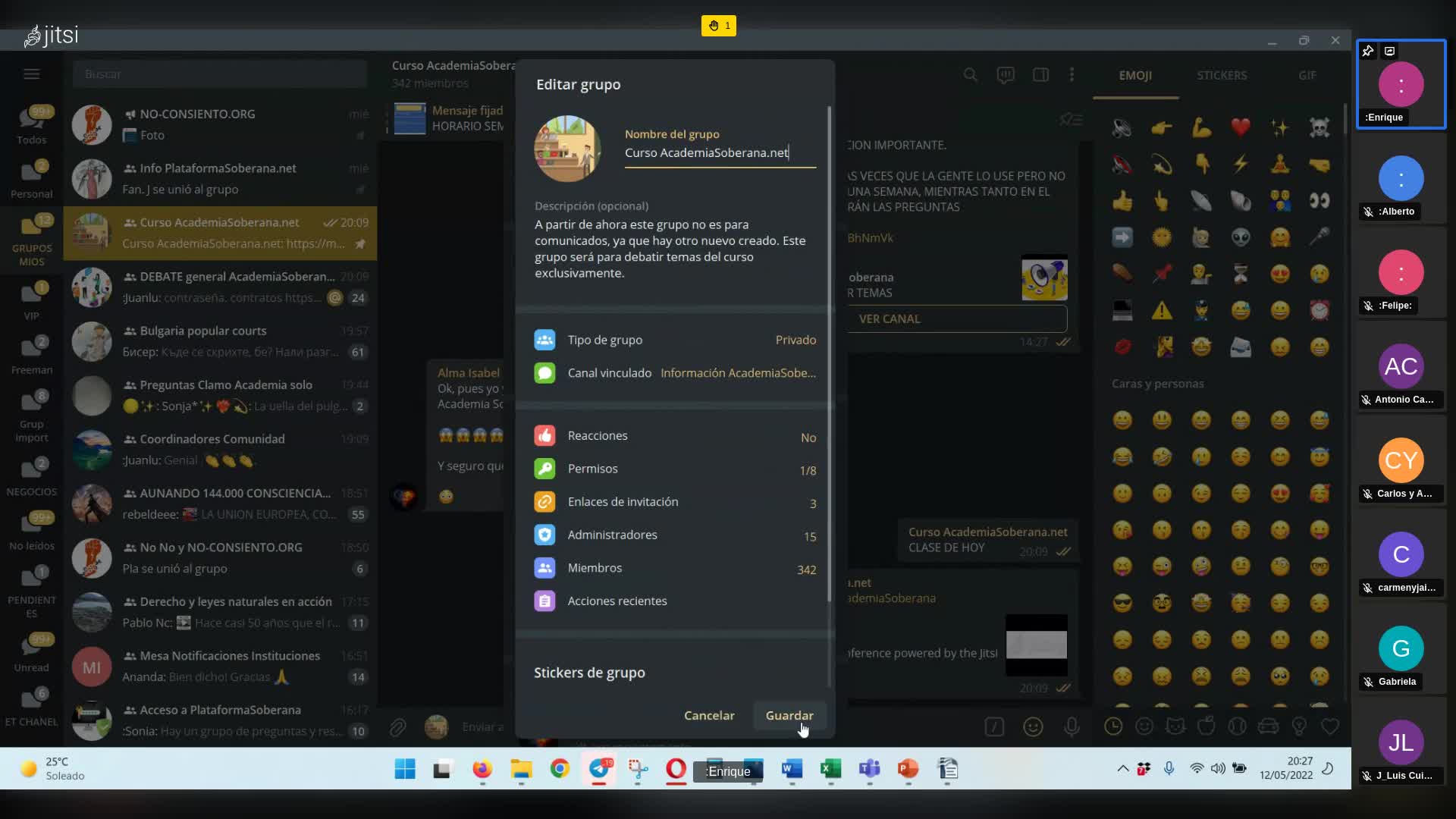Edit the Nombre del grupo field
1456x819 pixels.
click(720, 152)
